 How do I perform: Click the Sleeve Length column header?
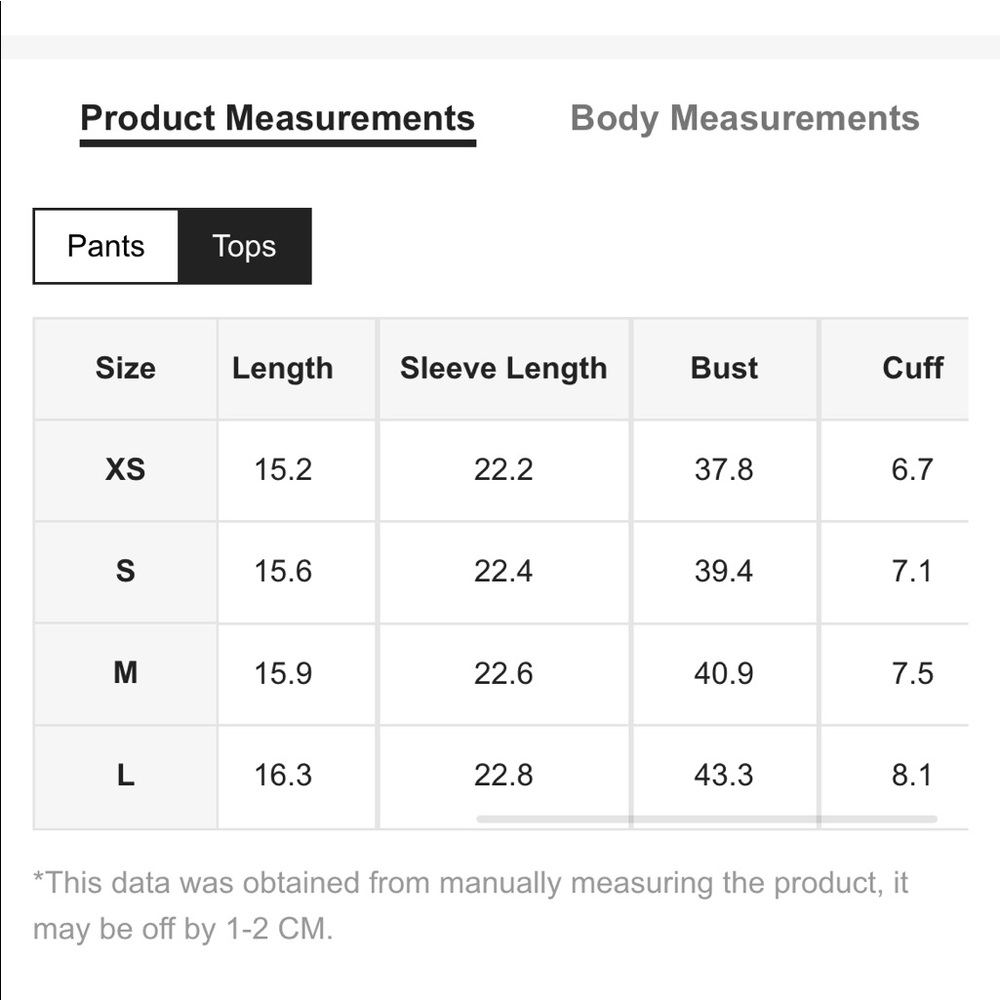click(x=504, y=369)
